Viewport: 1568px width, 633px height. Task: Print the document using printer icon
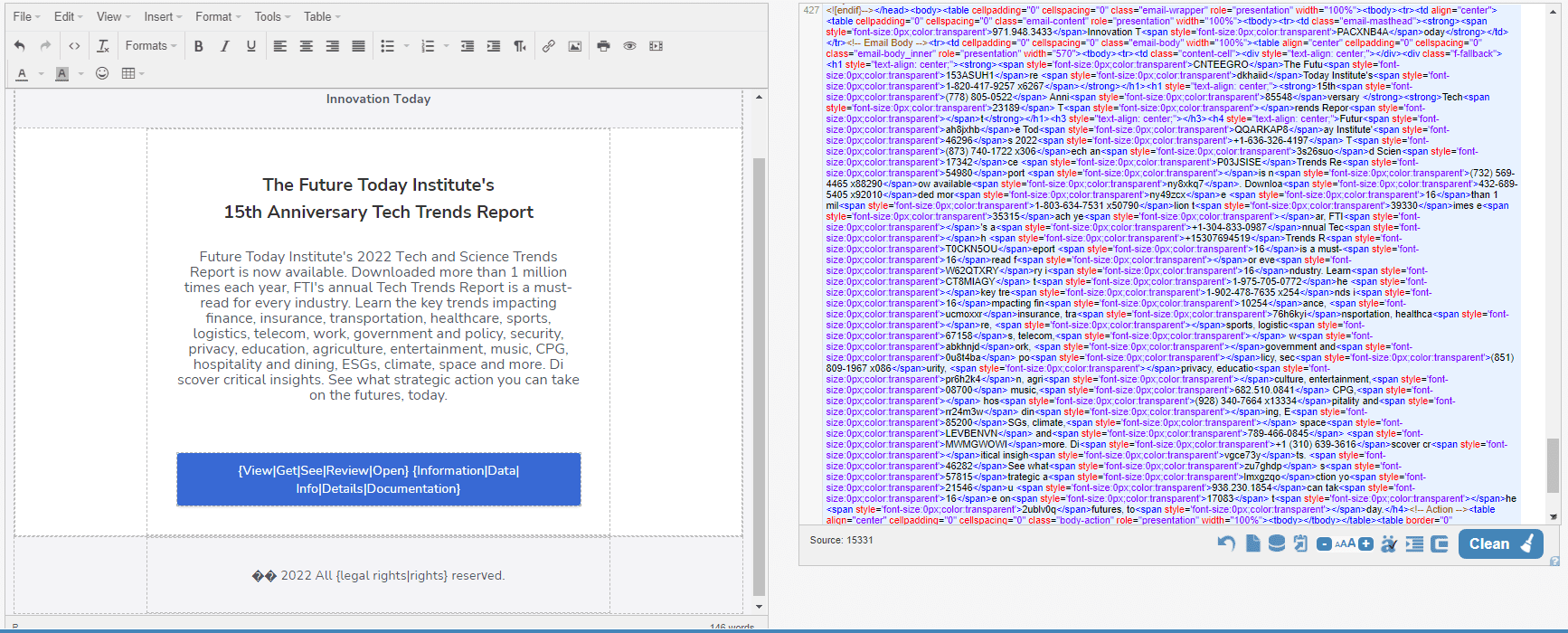pyautogui.click(x=603, y=46)
